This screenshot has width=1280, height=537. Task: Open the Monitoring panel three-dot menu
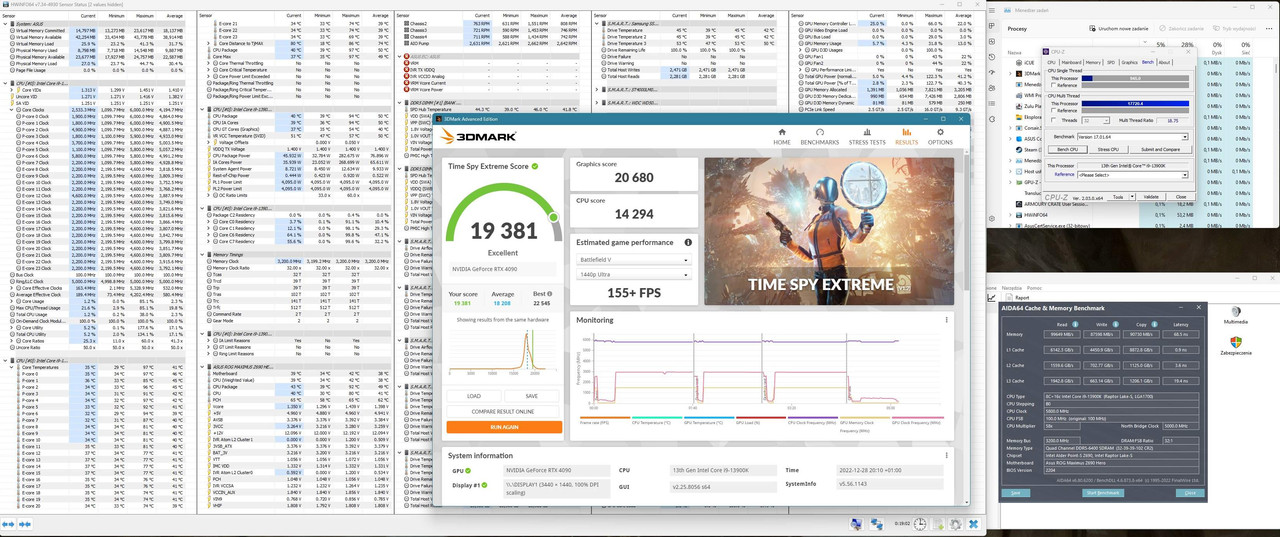(x=946, y=320)
